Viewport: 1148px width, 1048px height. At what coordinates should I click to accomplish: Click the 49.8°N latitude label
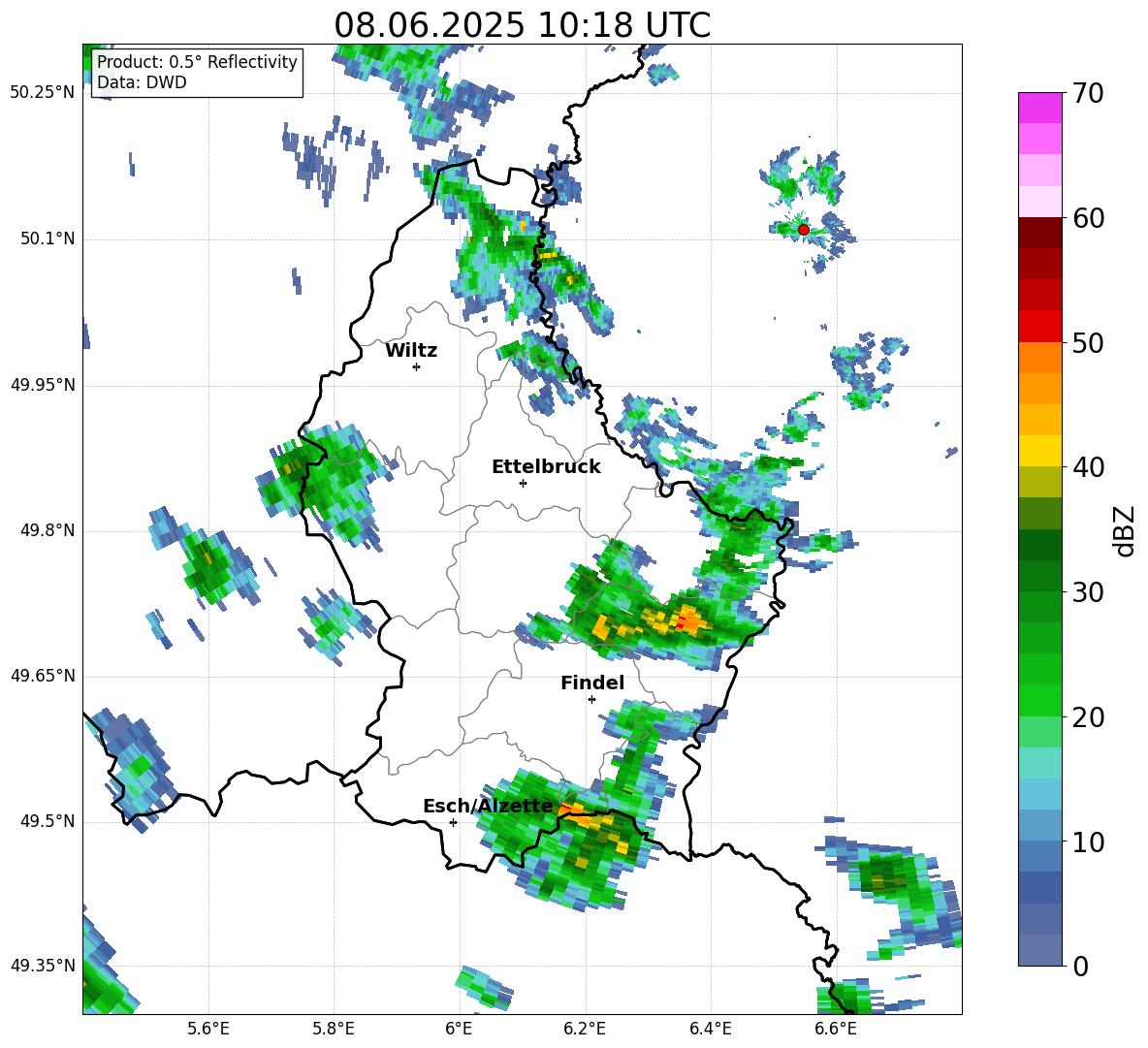tap(48, 530)
